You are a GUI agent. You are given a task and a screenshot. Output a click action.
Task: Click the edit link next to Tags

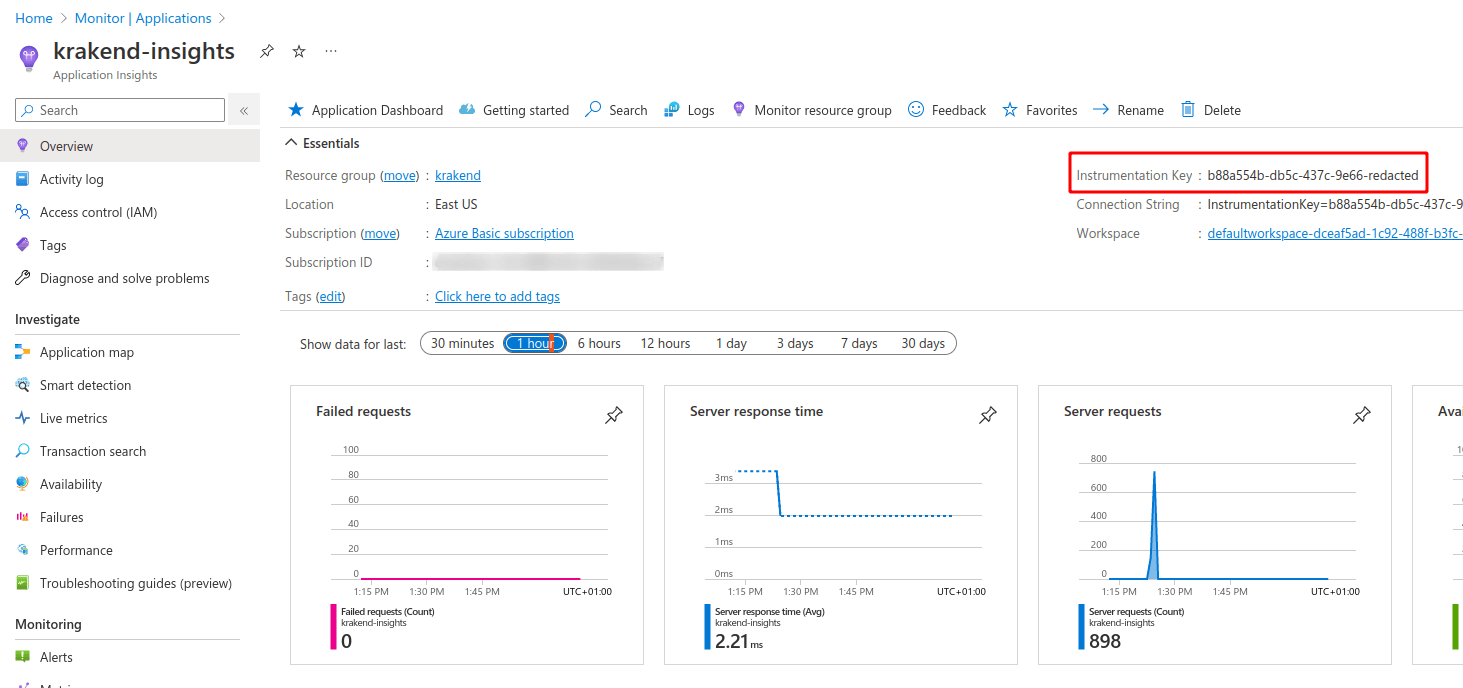[331, 296]
